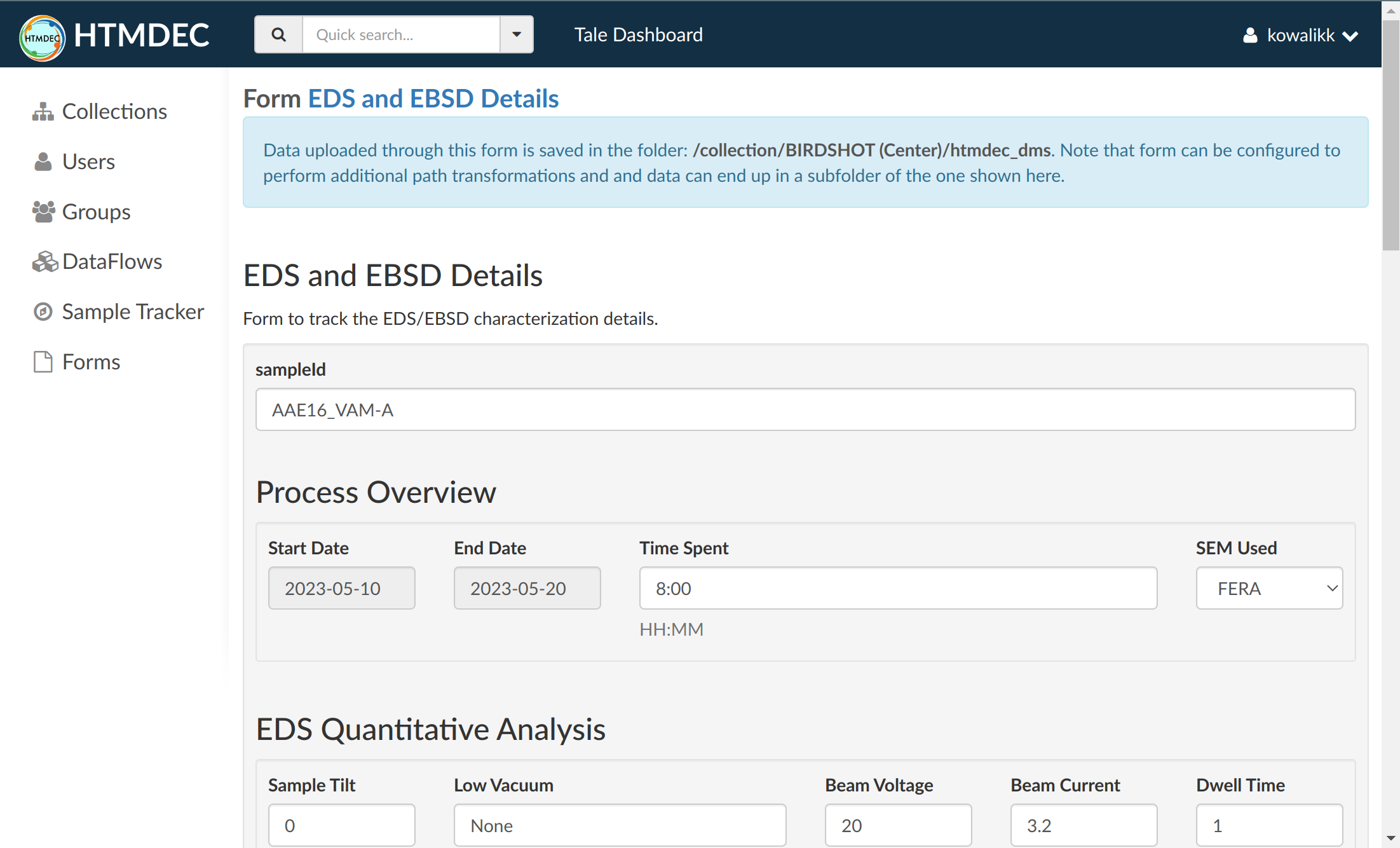Select Forms in the left navigation
This screenshot has height=848, width=1400.
[x=91, y=361]
